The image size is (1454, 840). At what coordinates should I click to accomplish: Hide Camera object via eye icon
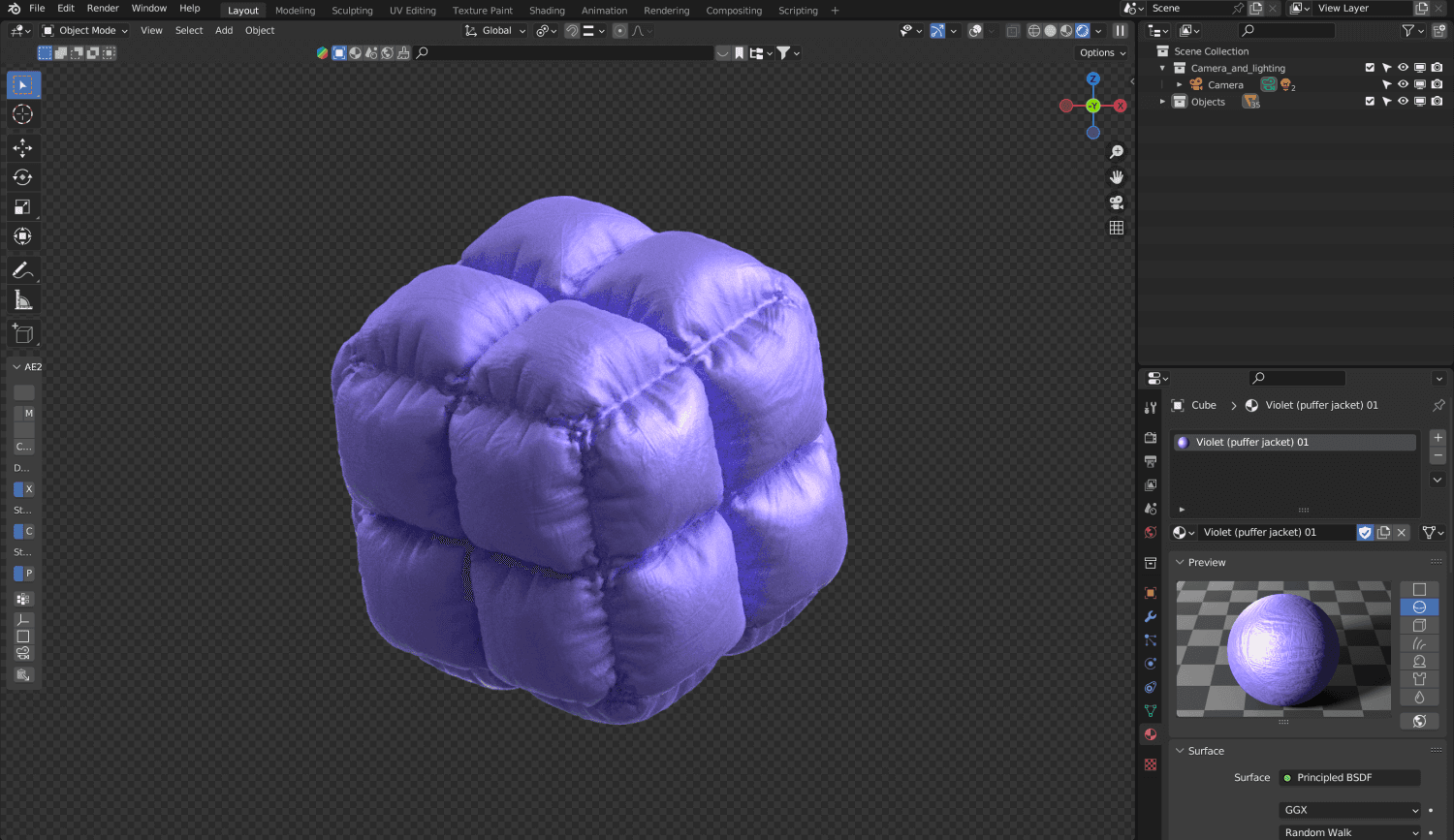point(1403,84)
